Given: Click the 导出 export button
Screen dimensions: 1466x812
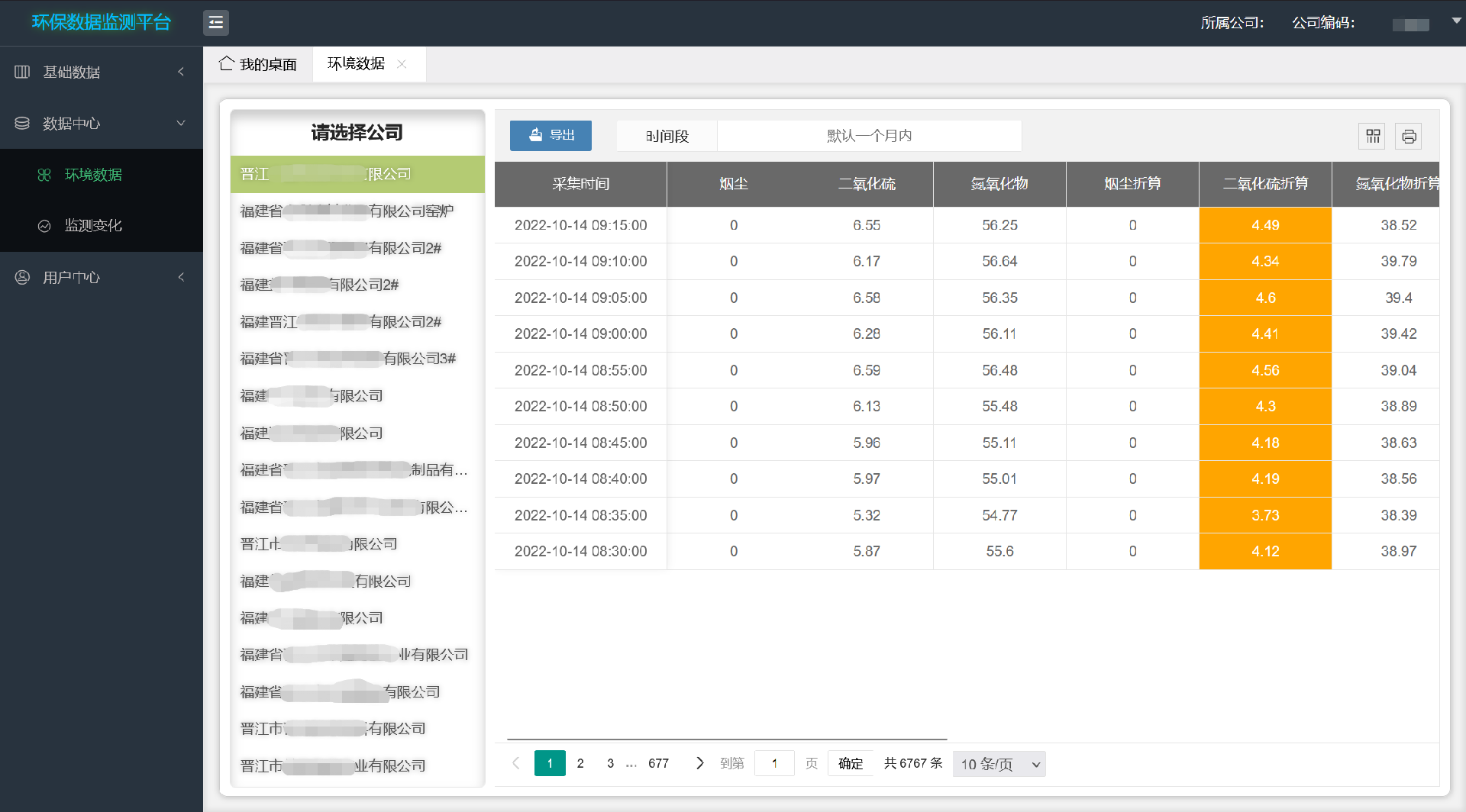Looking at the screenshot, I should (x=551, y=135).
